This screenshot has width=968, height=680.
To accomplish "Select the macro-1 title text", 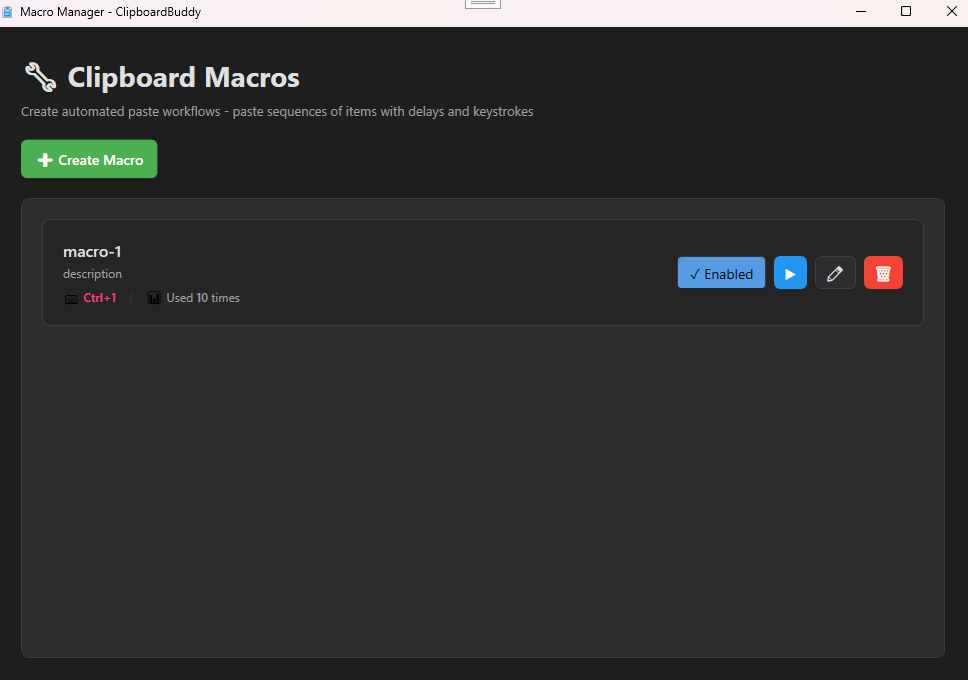I will tap(92, 251).
